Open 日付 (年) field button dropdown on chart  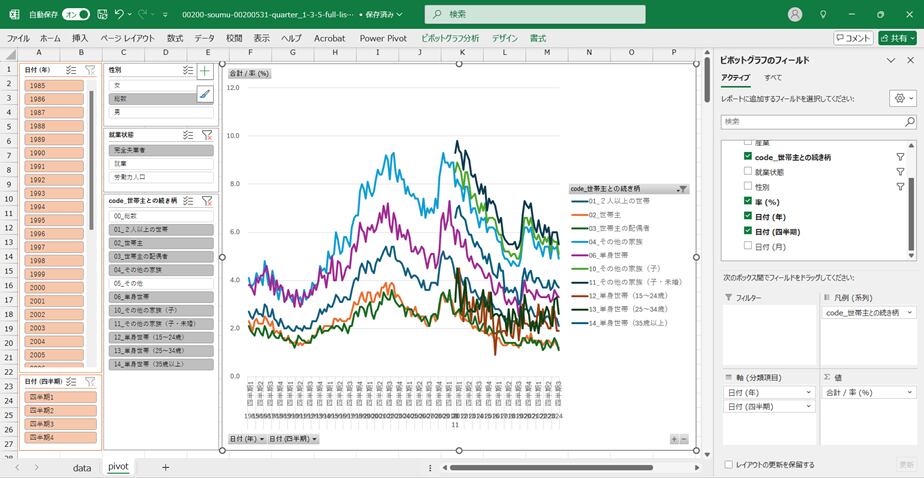tap(246, 439)
